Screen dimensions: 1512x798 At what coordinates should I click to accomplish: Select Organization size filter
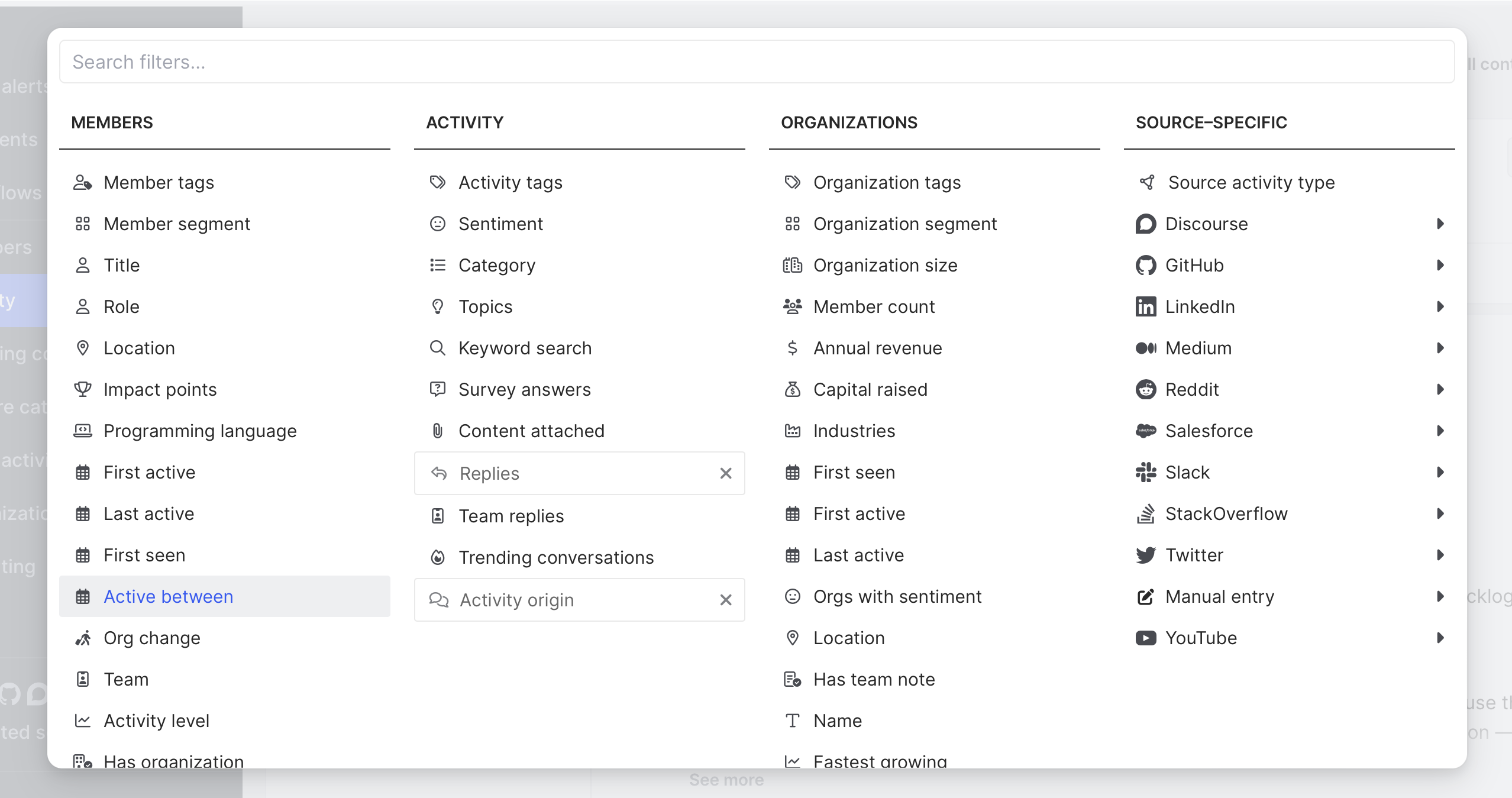(885, 266)
